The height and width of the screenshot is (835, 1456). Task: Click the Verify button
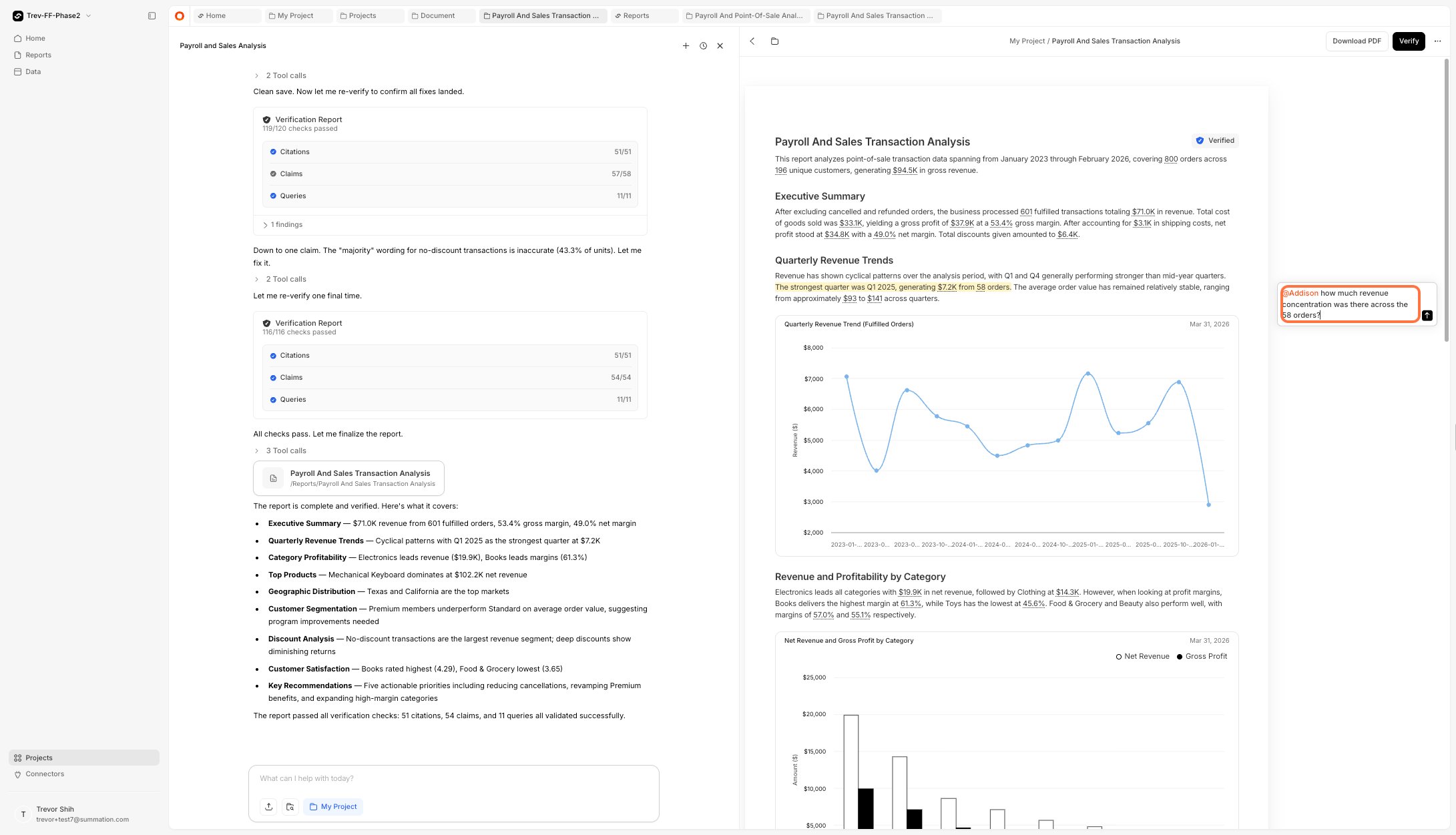coord(1409,41)
